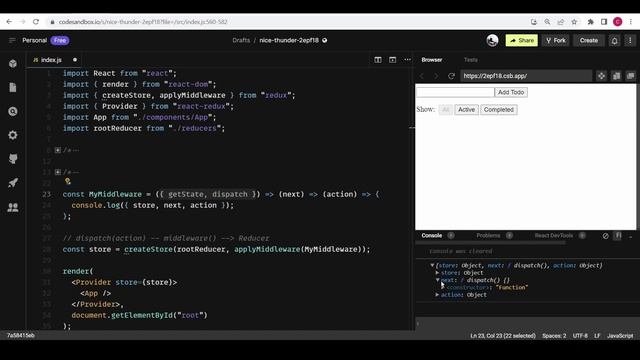
Task: Click the Ln 23, Col 23 status entry
Action: point(502,336)
